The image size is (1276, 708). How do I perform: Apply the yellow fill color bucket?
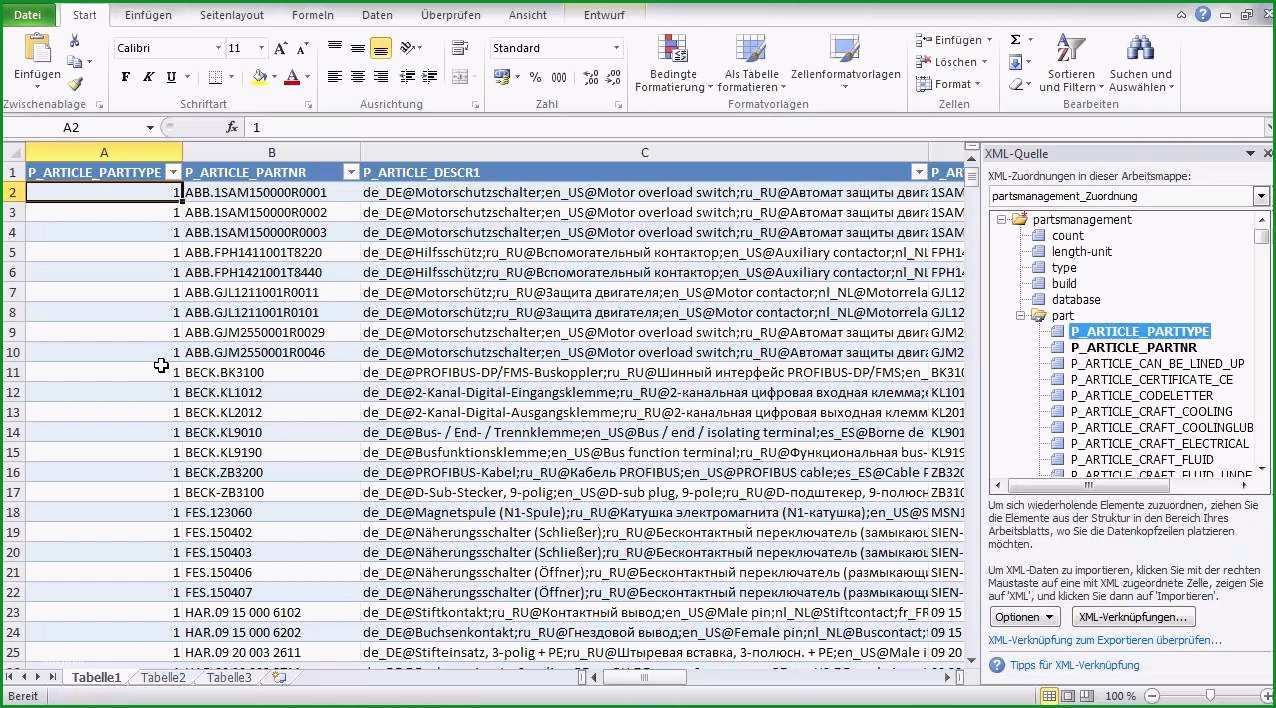(x=259, y=77)
